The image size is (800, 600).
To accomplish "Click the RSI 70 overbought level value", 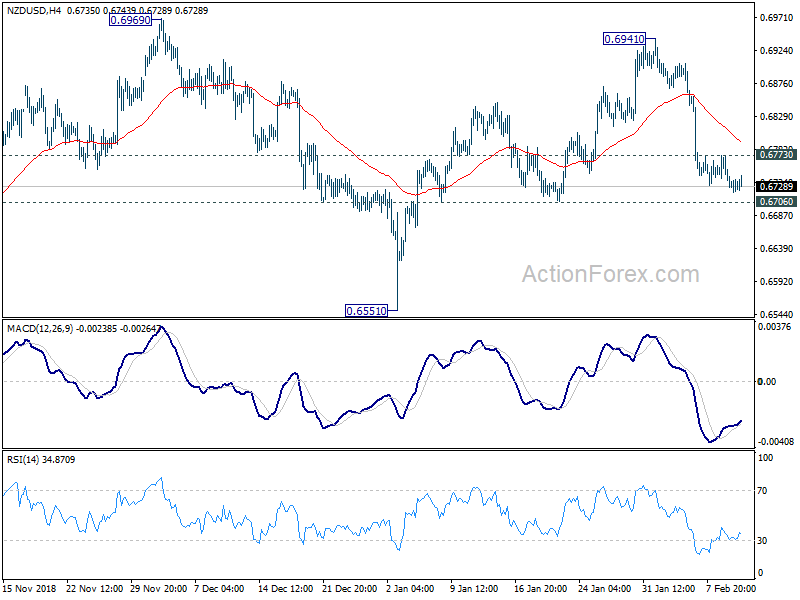I will (762, 491).
